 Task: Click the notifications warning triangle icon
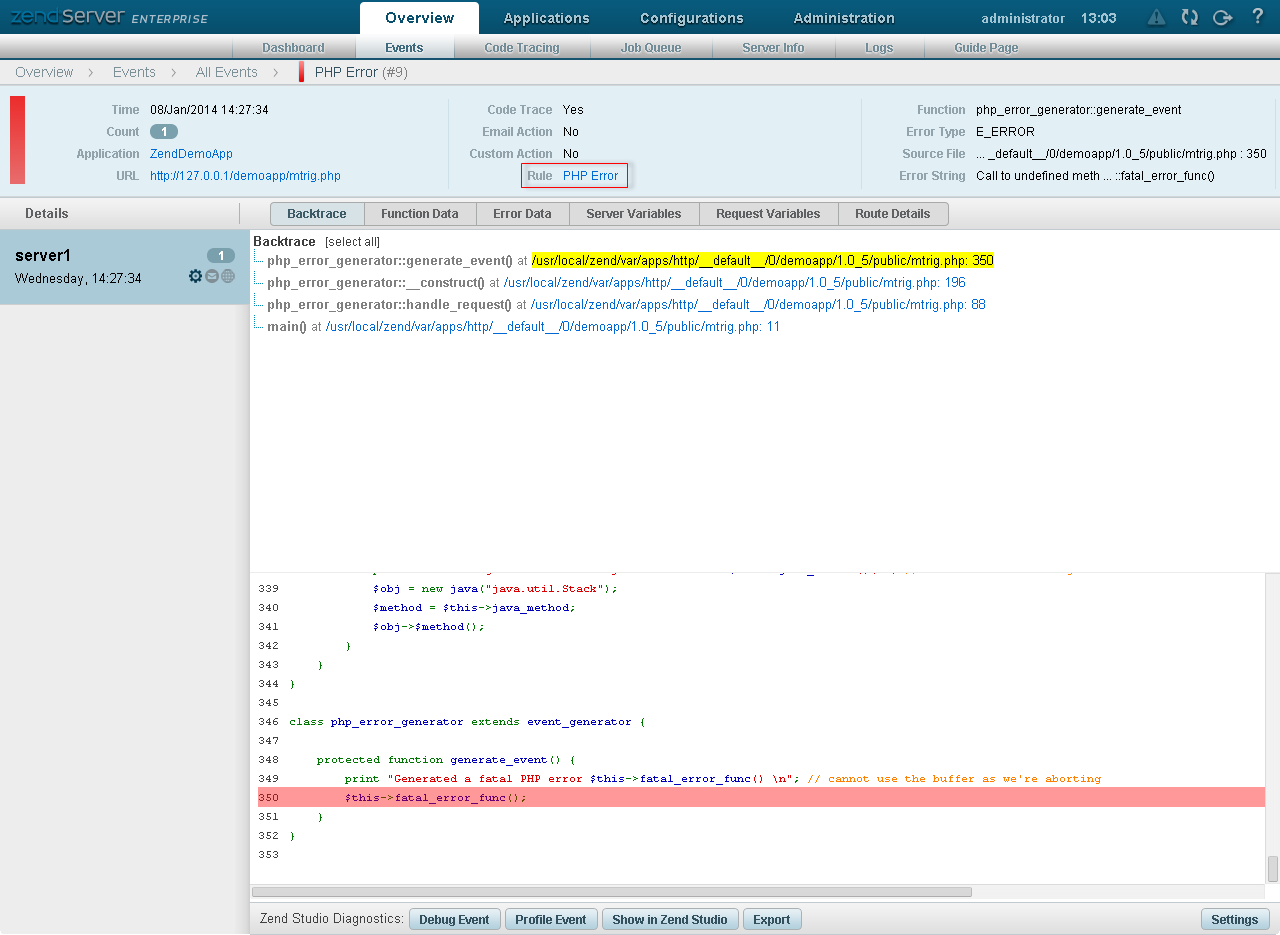click(x=1156, y=17)
